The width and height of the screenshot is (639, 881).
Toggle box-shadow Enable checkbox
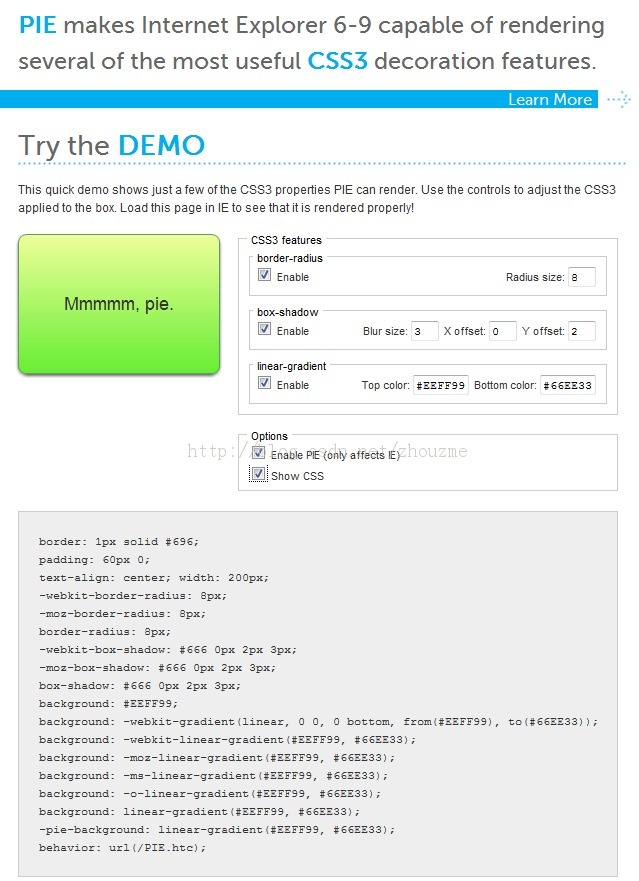click(x=264, y=329)
